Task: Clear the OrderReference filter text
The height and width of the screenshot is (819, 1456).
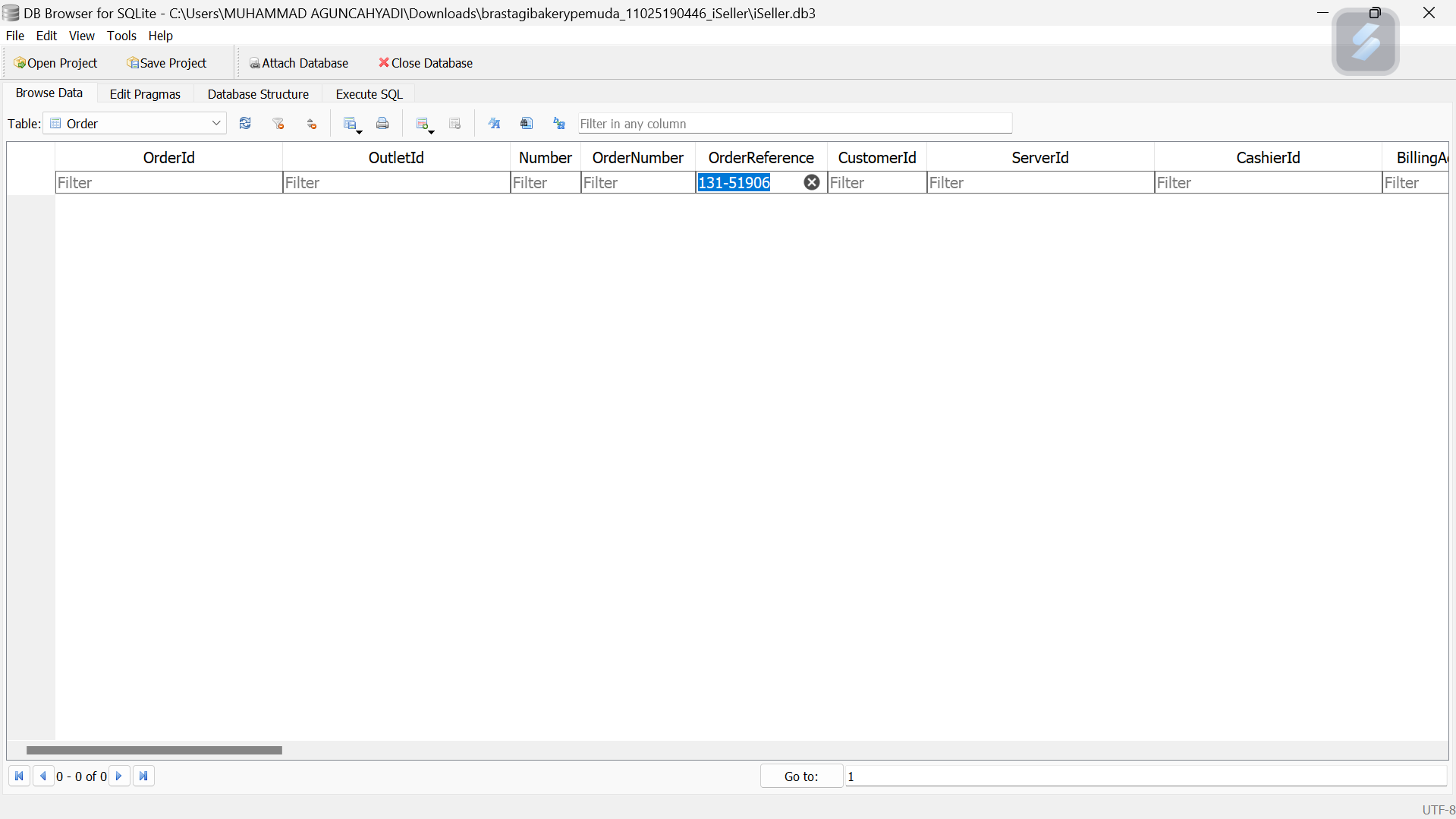Action: [x=812, y=182]
